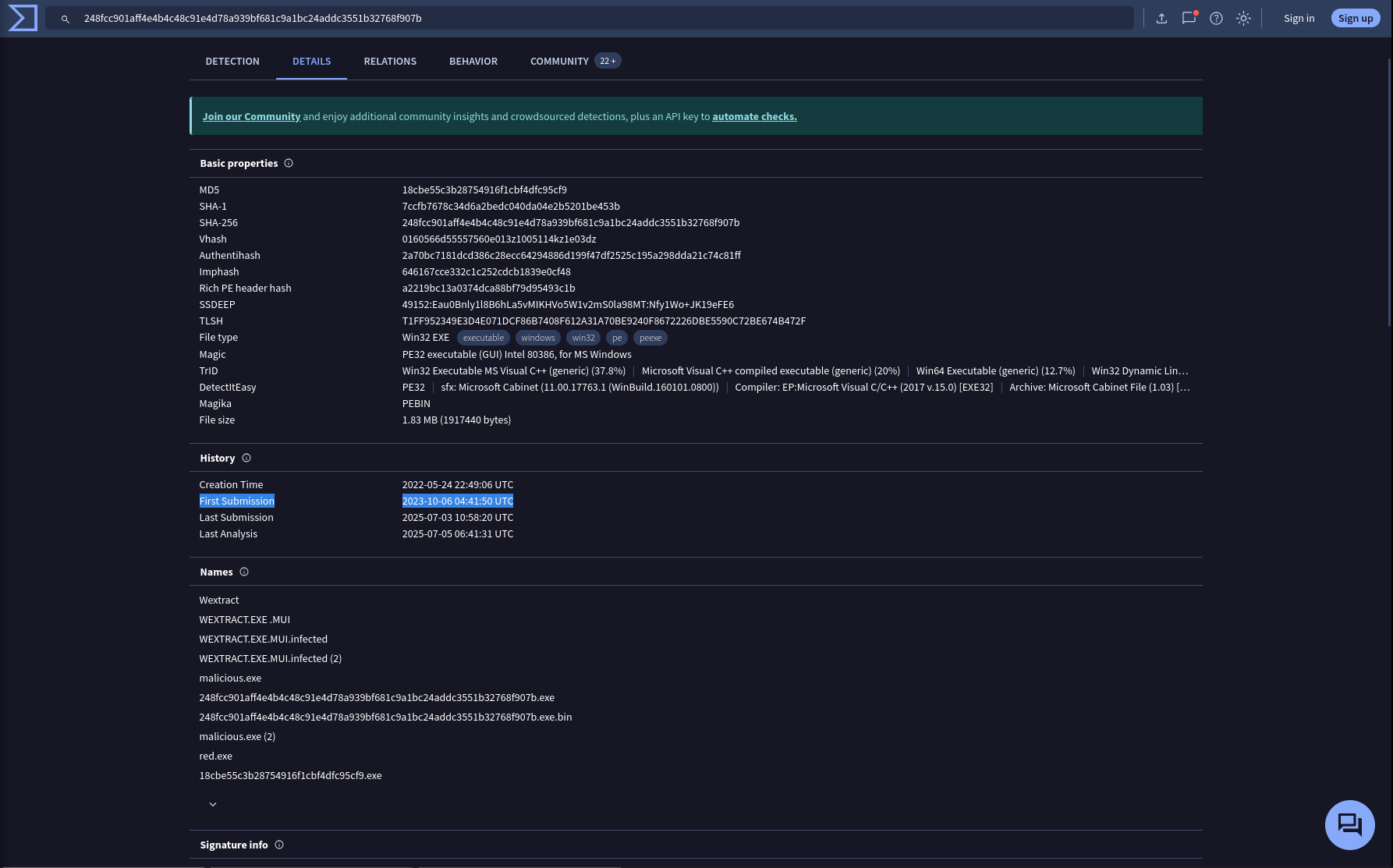1393x868 pixels.
Task: Click the name ending in 907b.exe.bin
Action: (x=385, y=717)
